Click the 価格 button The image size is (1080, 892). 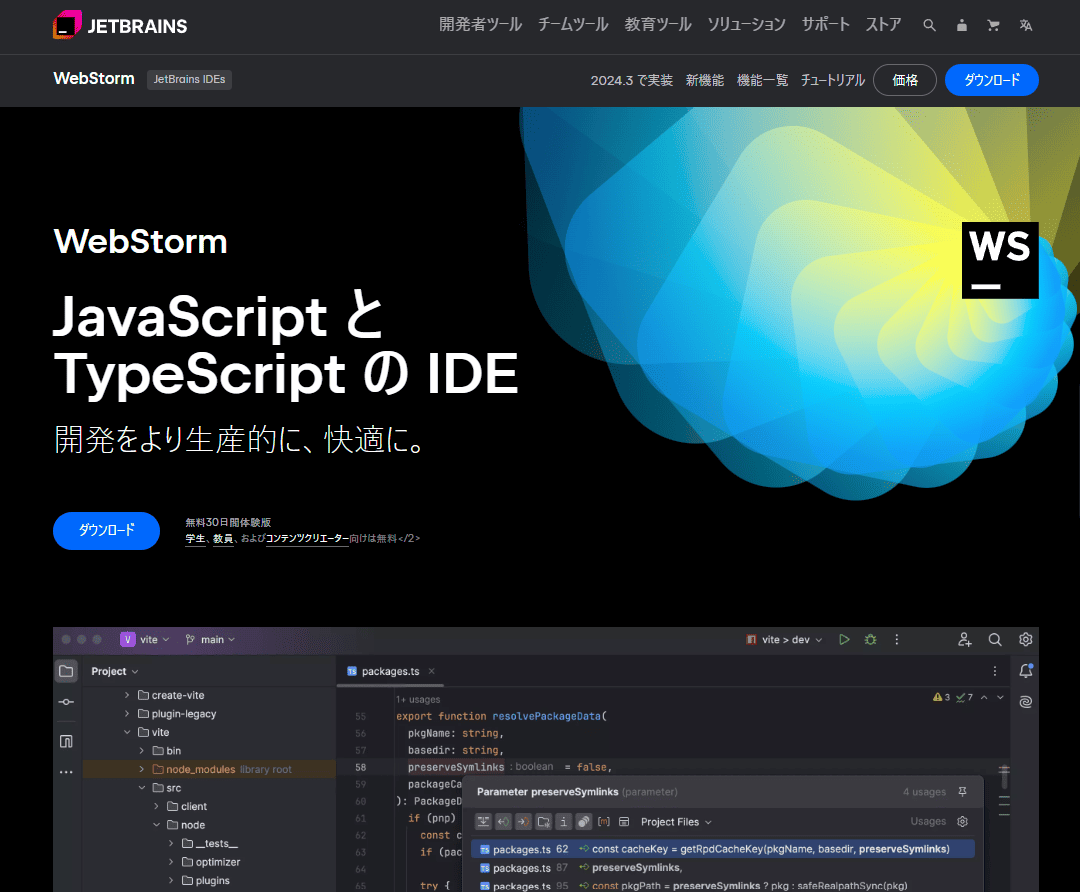click(904, 80)
